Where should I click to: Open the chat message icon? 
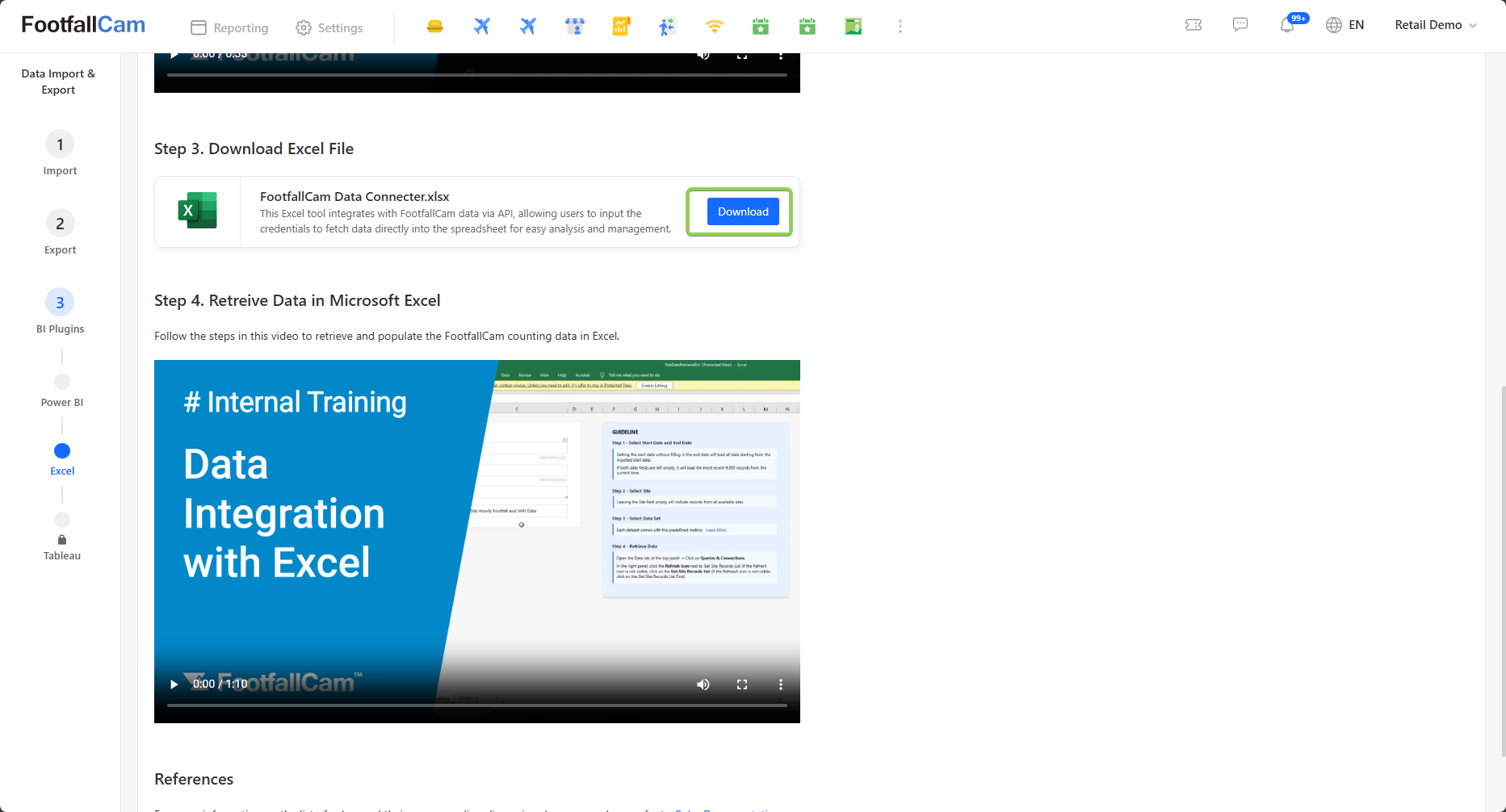(1240, 25)
